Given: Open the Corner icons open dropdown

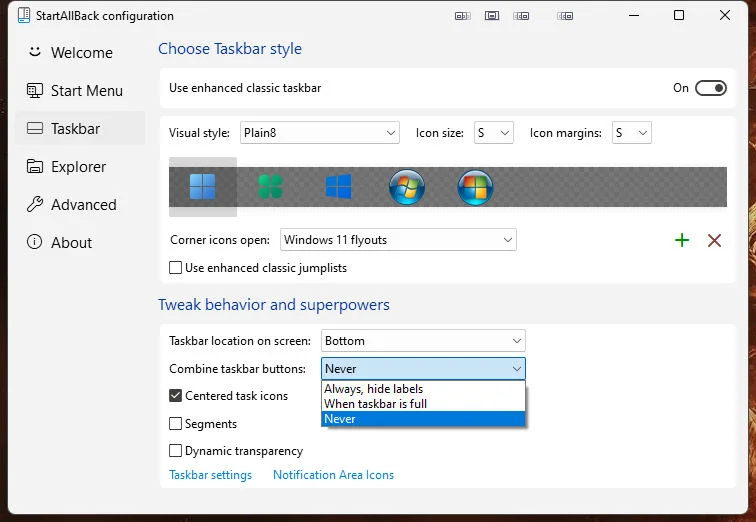Looking at the screenshot, I should click(x=398, y=240).
